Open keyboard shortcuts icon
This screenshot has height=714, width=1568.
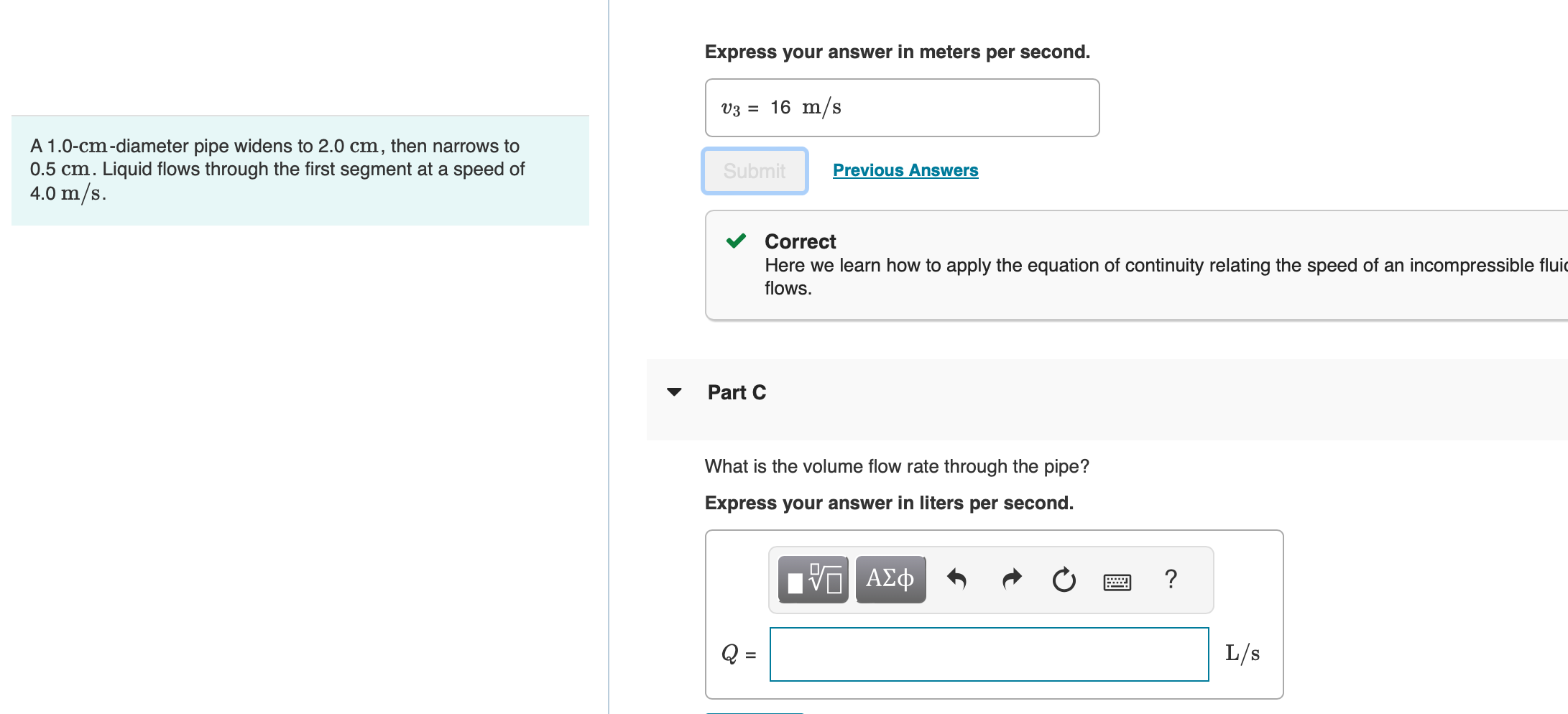point(1117,581)
